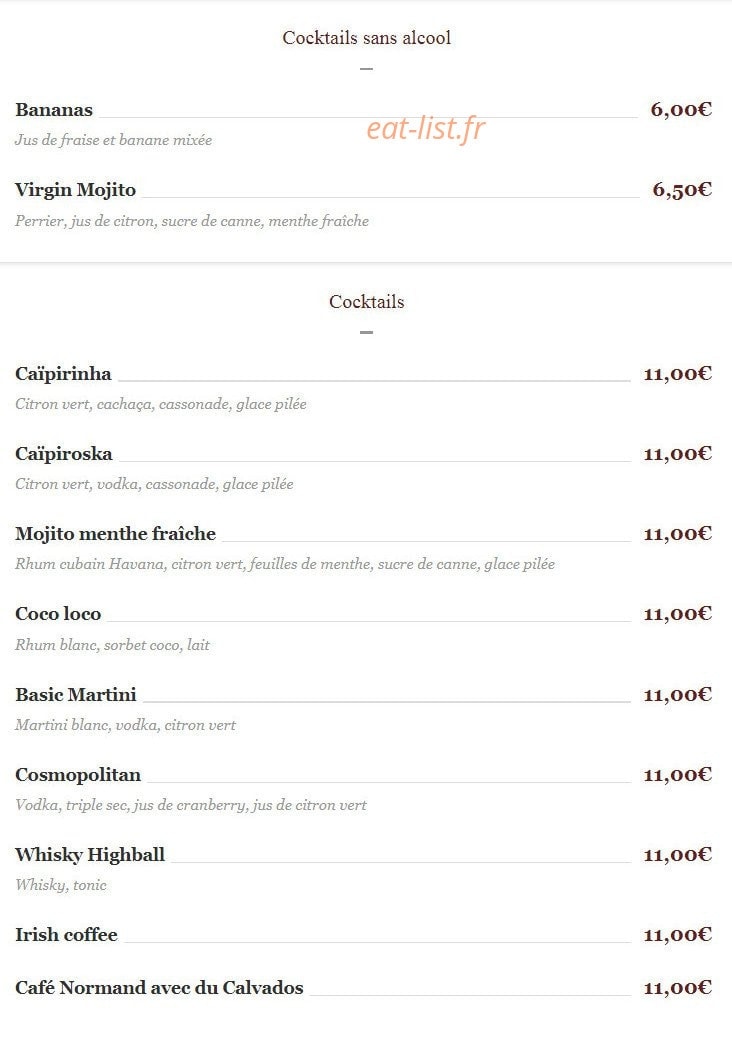Select Café Normand avec du Calvados

[159, 988]
